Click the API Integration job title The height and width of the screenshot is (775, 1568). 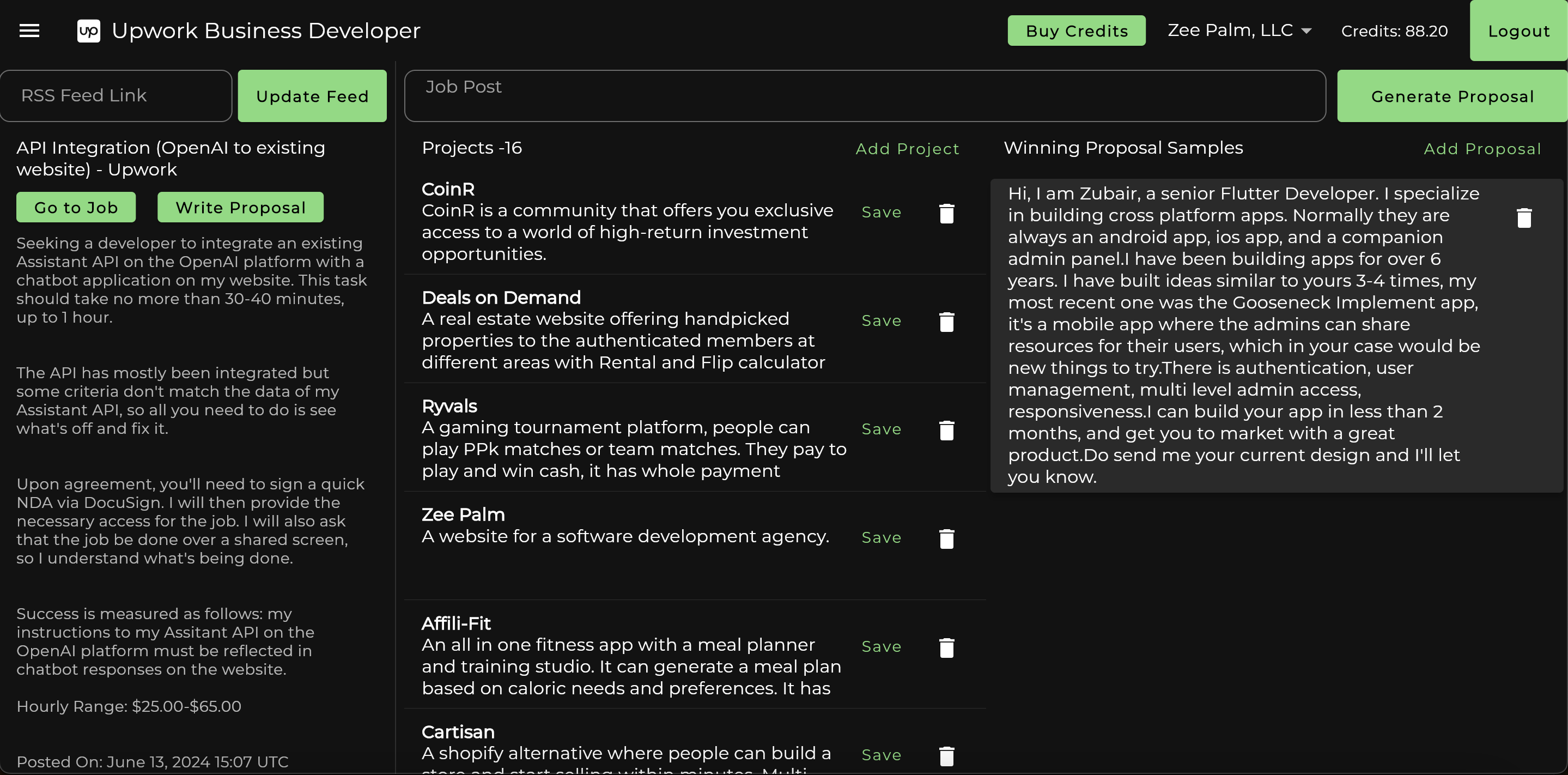171,158
